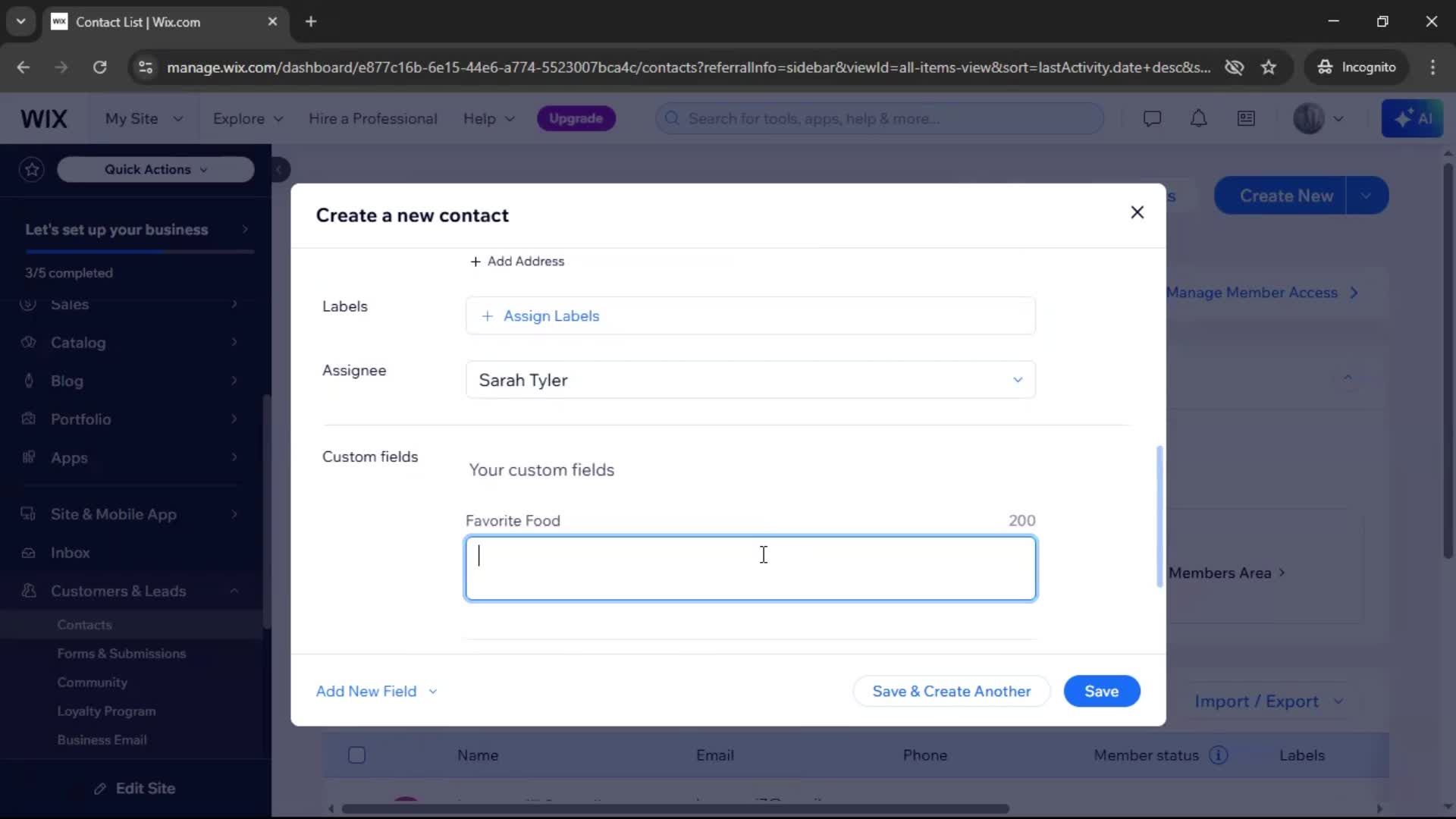Bookmark this page with star icon
Viewport: 1456px width, 819px height.
[x=1269, y=67]
